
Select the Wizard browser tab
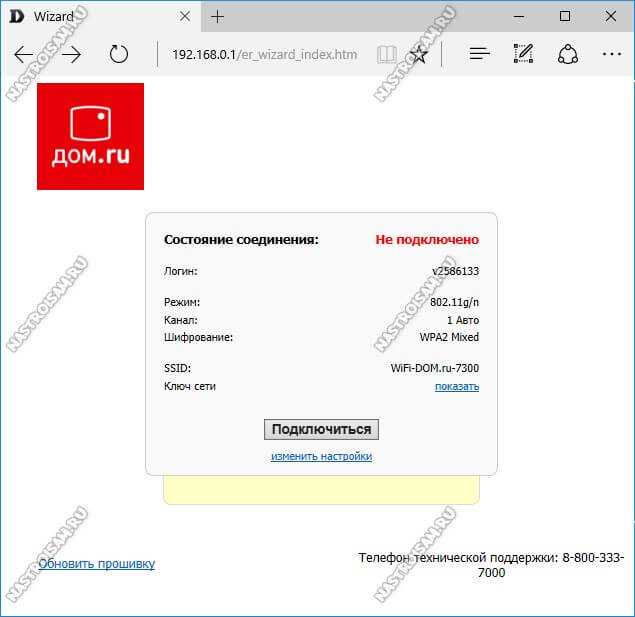pos(101,17)
